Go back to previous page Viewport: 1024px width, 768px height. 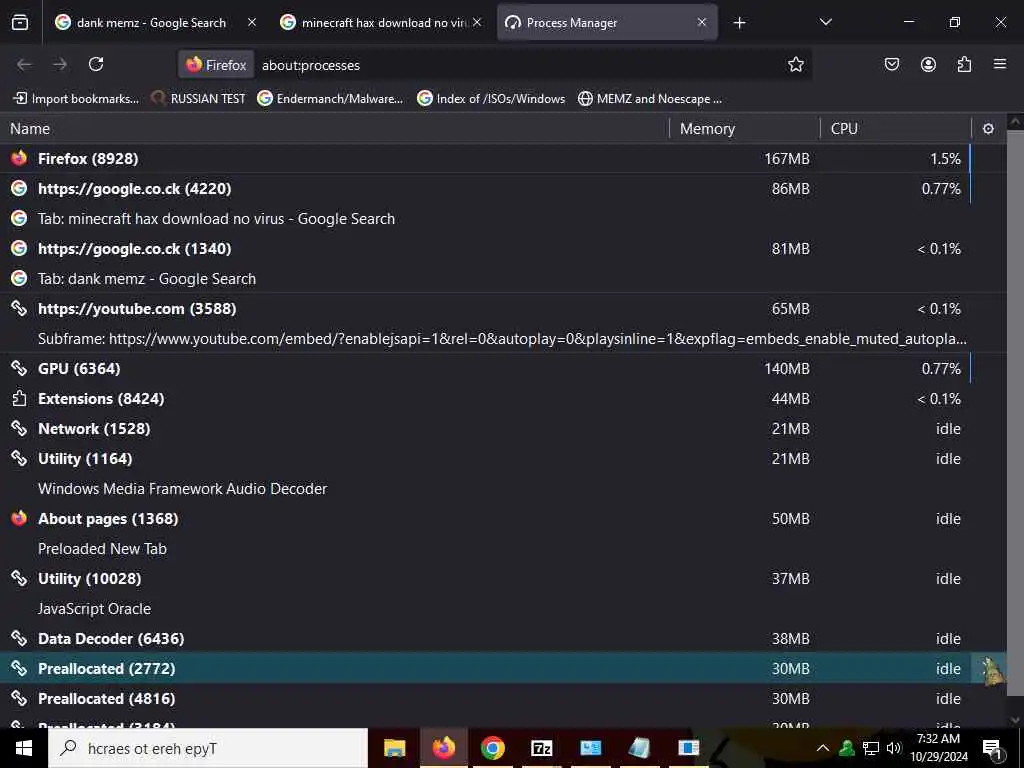(x=24, y=64)
